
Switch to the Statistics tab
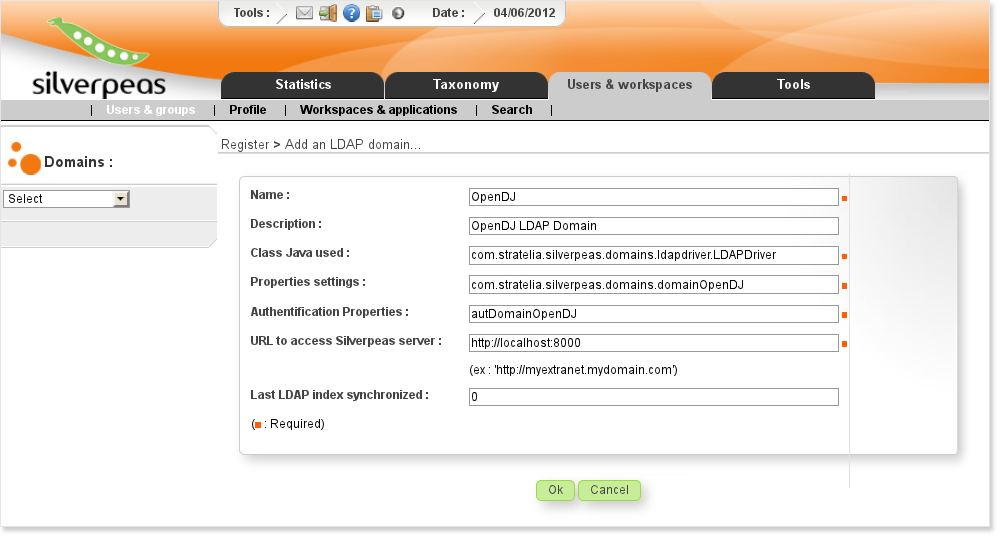(303, 85)
